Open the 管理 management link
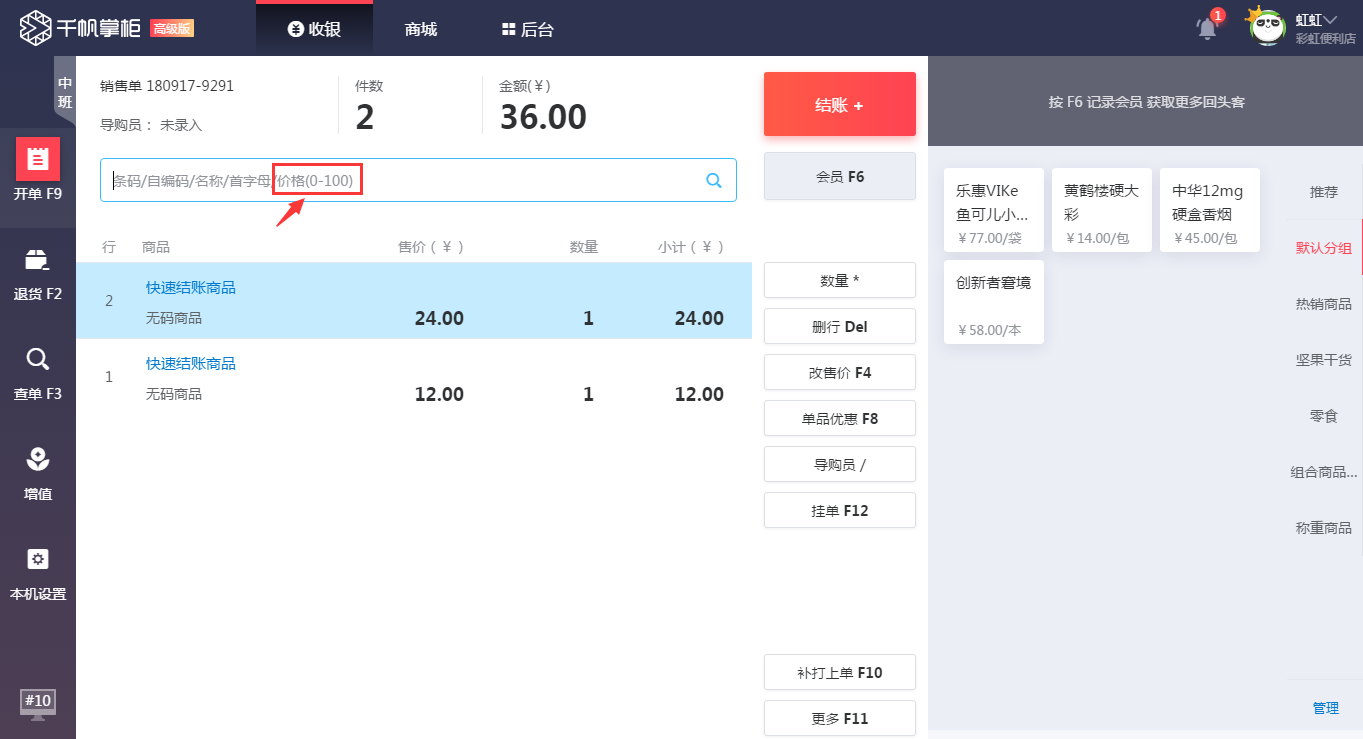The height and width of the screenshot is (739, 1363). point(1325,708)
